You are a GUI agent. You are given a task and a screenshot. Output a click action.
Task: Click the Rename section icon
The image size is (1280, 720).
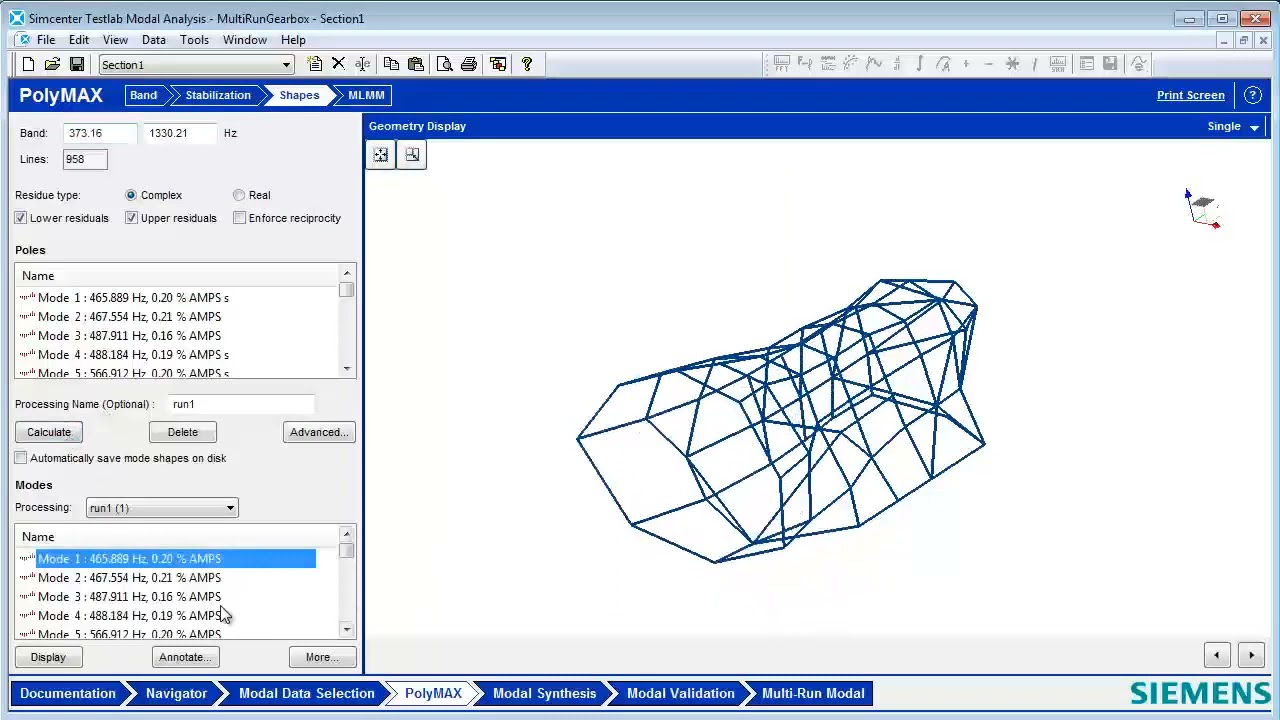(x=362, y=64)
